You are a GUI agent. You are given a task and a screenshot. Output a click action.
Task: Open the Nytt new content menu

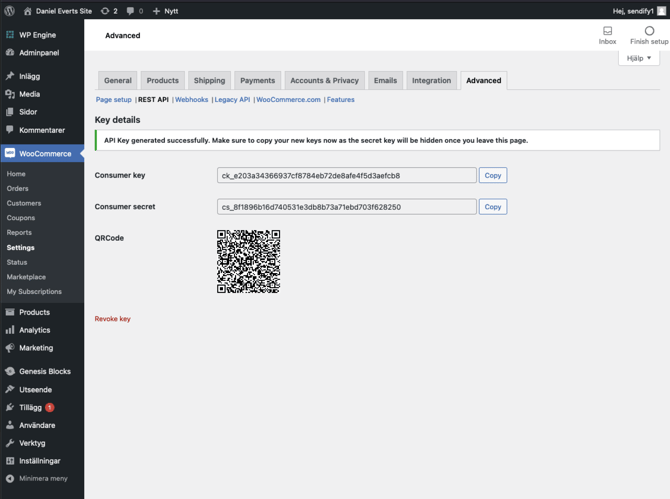(x=165, y=11)
